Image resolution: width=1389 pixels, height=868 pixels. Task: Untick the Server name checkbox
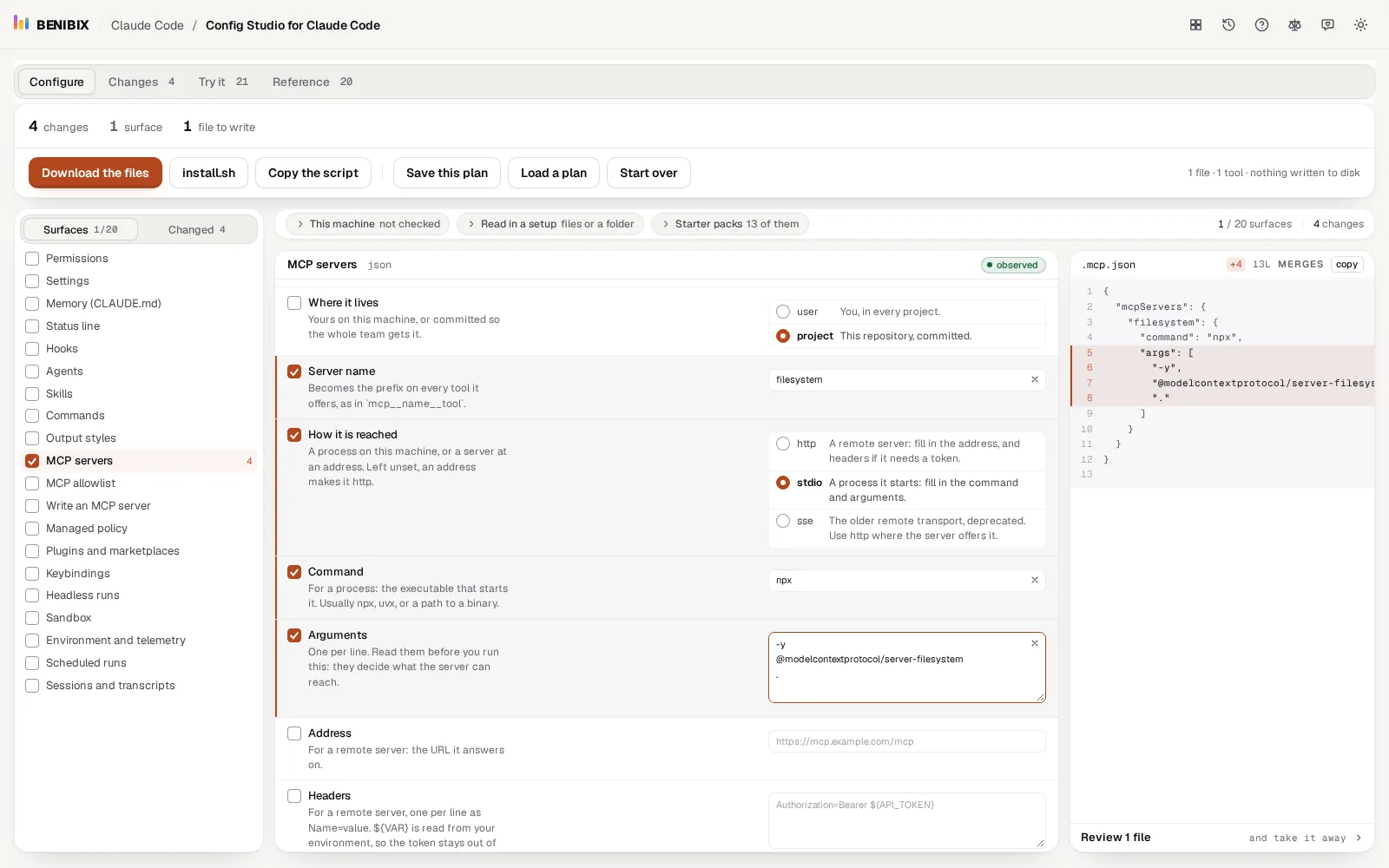294,372
